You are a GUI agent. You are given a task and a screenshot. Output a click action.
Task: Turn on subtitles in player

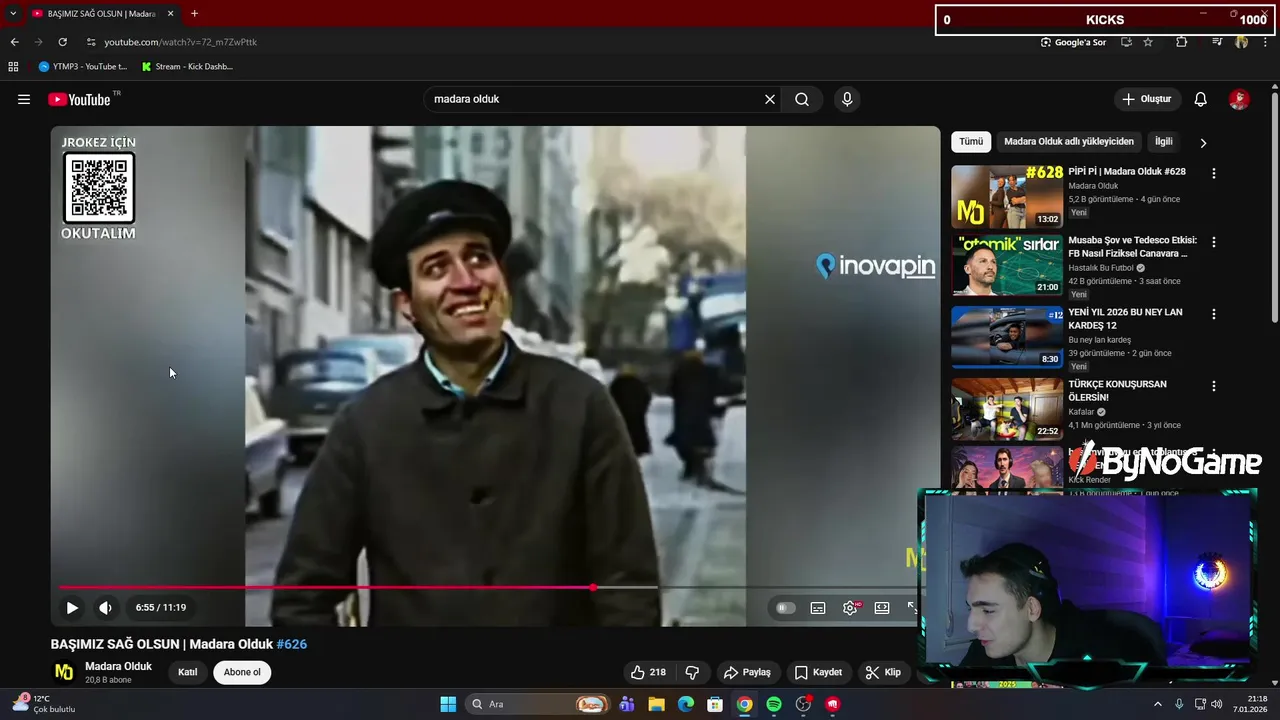pos(818,607)
